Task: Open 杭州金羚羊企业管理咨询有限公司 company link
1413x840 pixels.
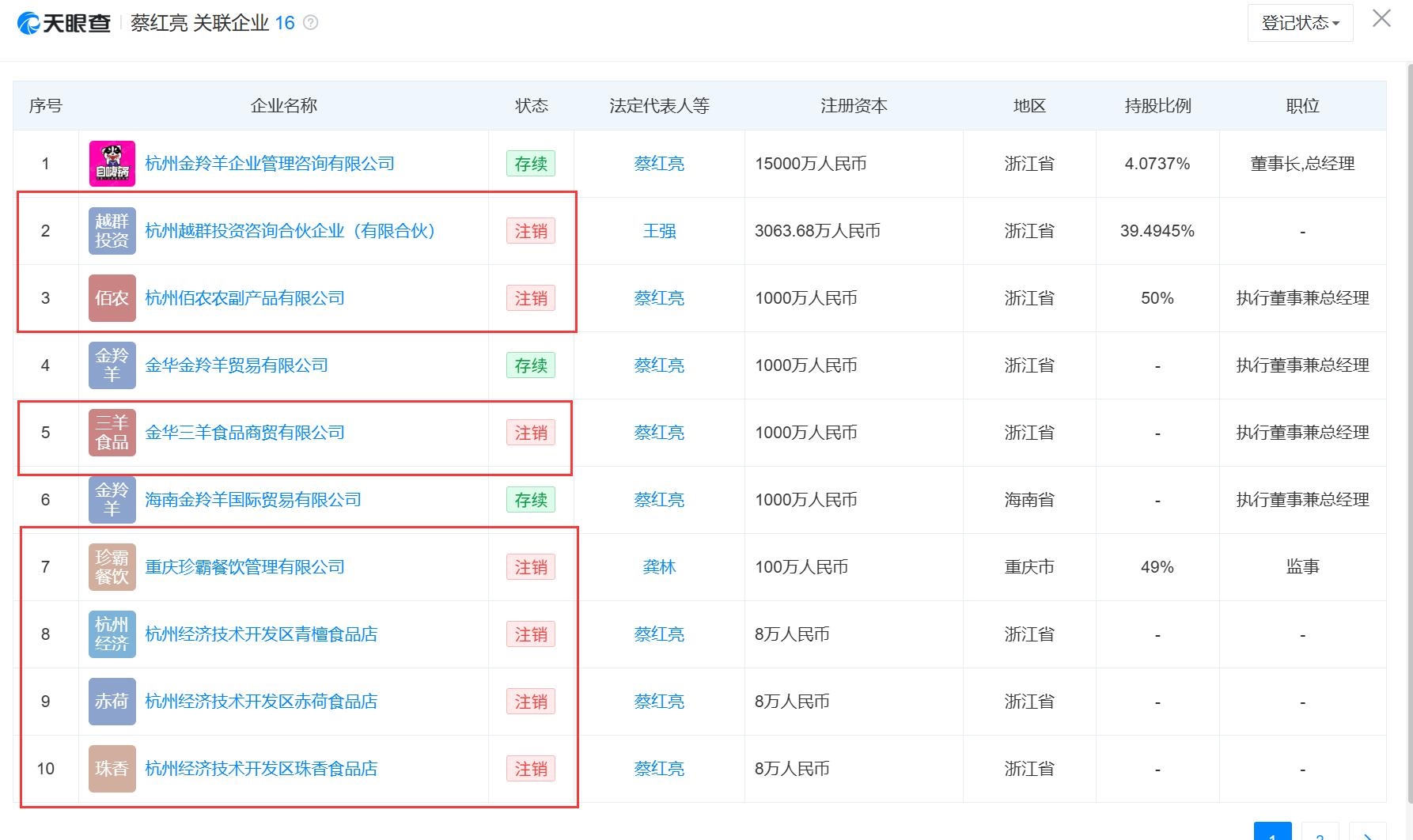Action: pos(270,164)
